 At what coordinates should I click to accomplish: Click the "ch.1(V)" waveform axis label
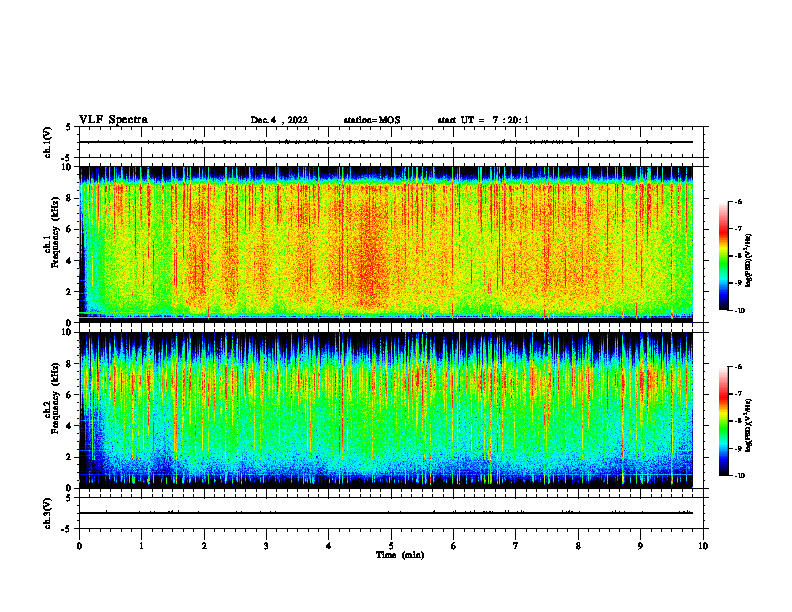[48, 142]
